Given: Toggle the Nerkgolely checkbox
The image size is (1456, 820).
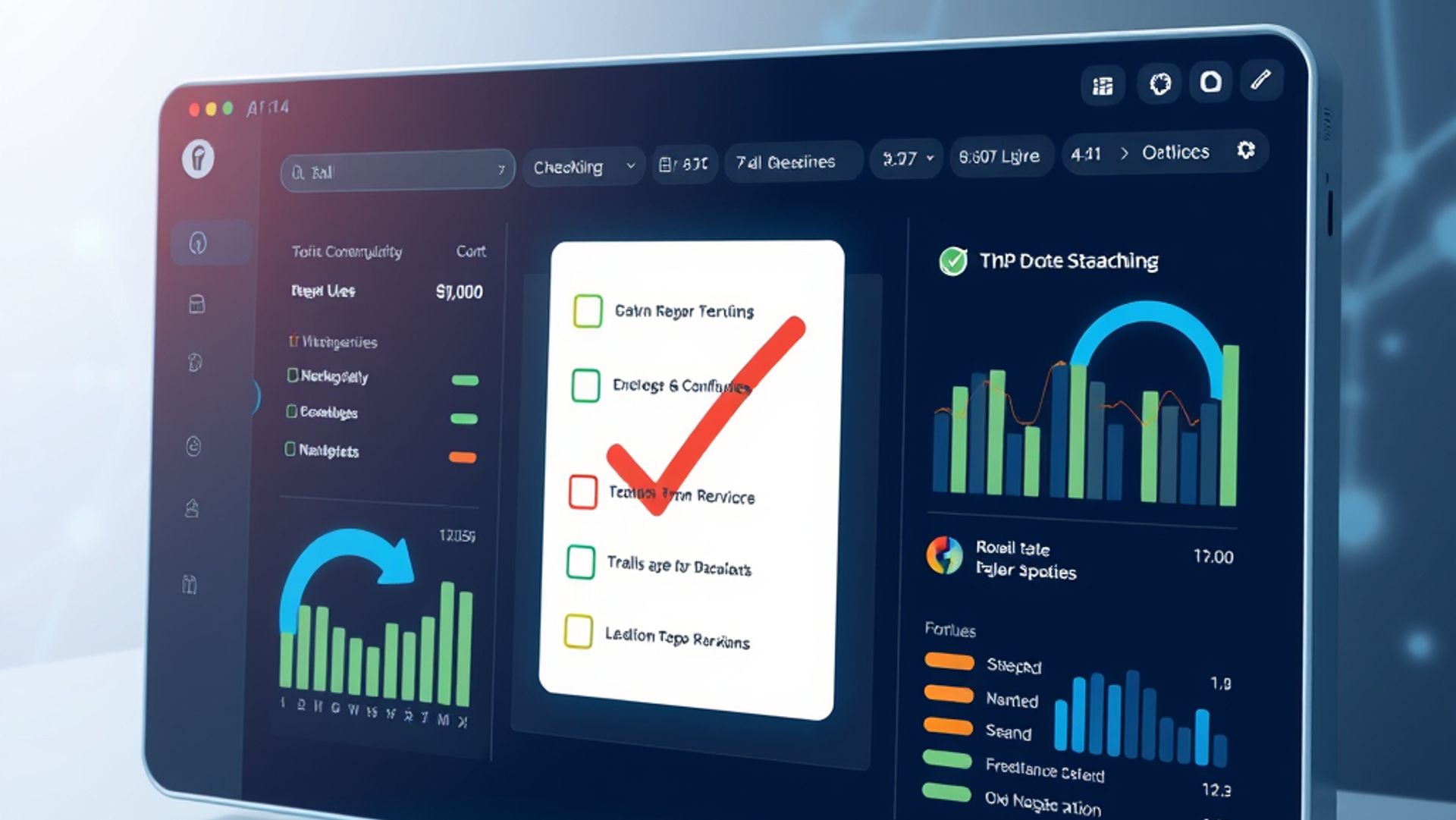Looking at the screenshot, I should click(x=293, y=375).
